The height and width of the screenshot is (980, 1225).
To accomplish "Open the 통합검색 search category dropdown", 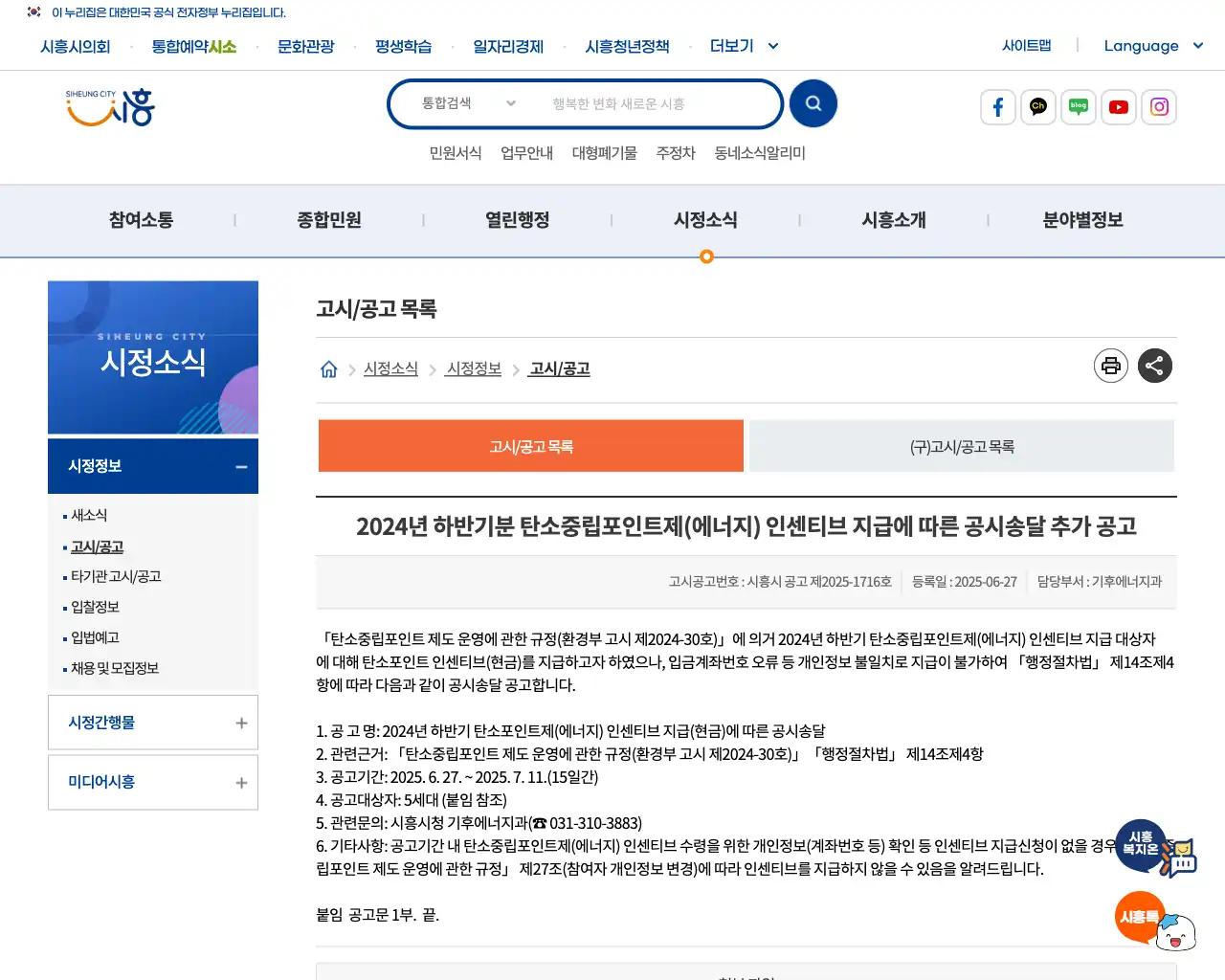I will pos(469,103).
